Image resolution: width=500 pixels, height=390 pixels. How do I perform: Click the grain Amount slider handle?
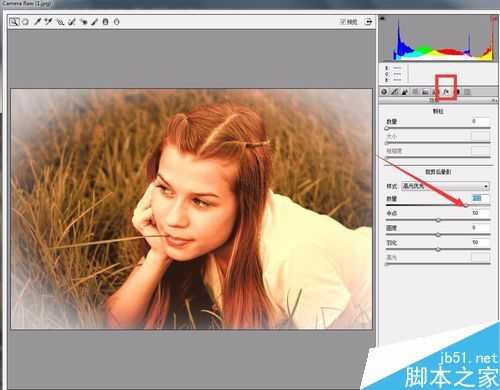click(x=387, y=128)
